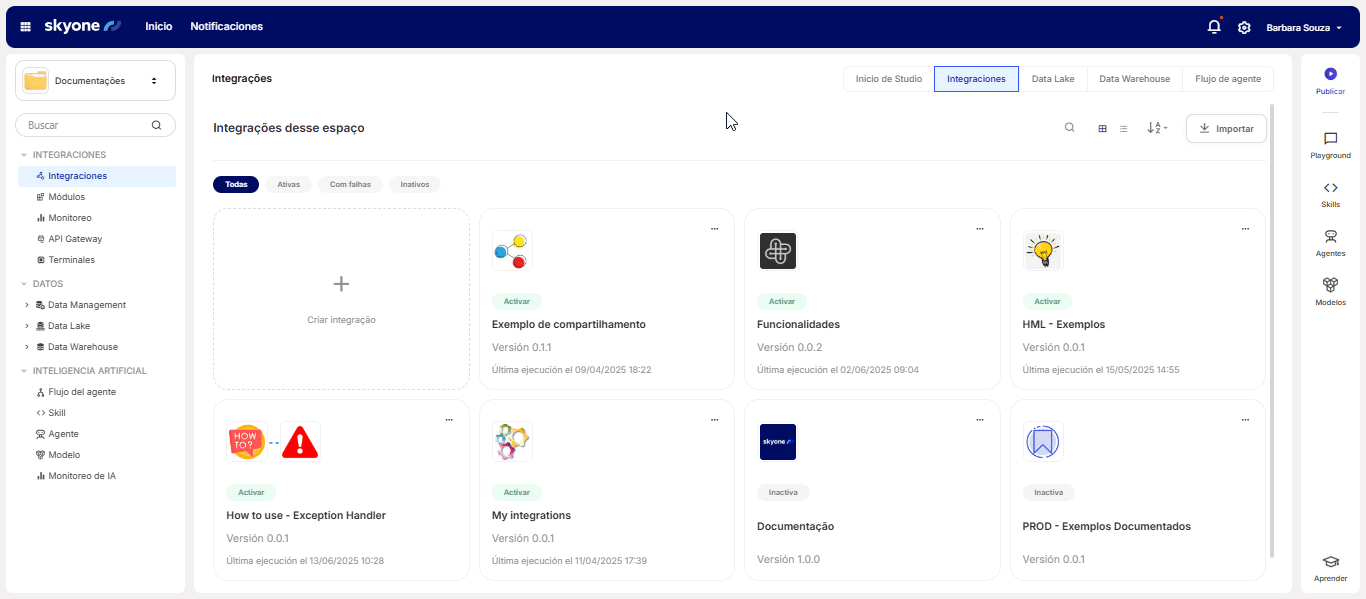Switch to list view layout
Viewport: 1366px width, 599px height.
[x=1123, y=128]
